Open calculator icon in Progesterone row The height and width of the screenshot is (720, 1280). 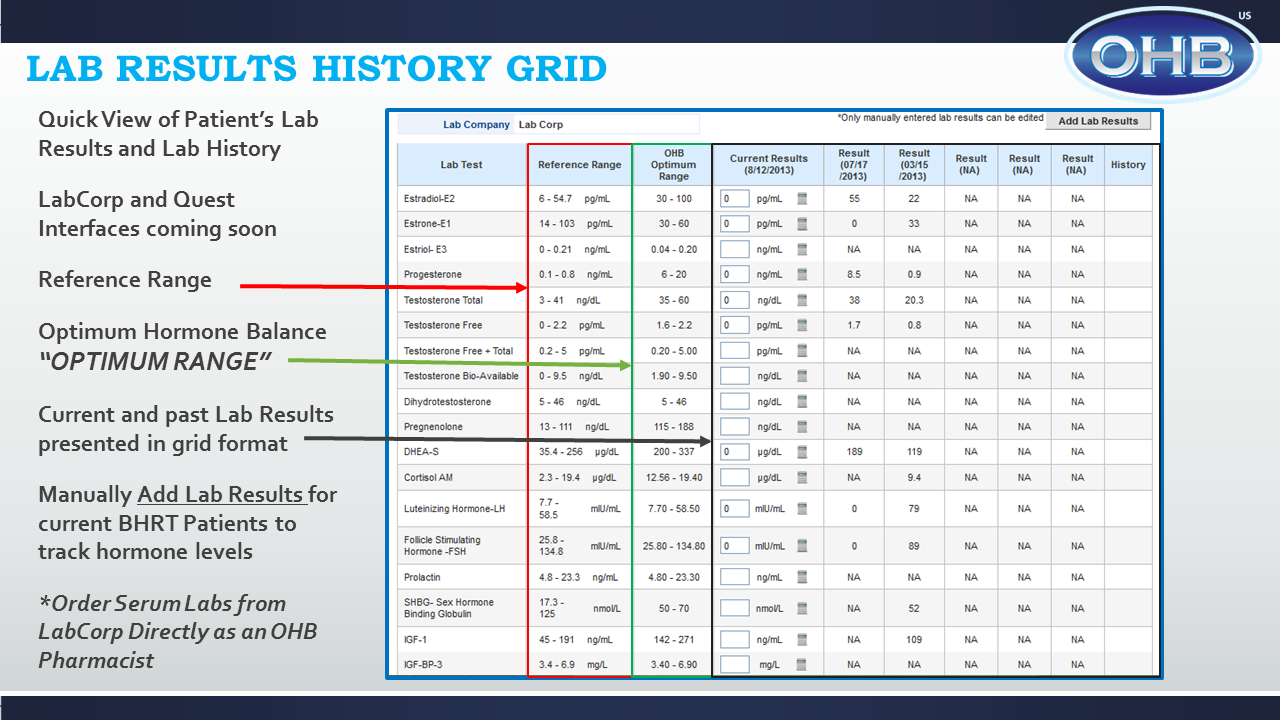click(x=802, y=275)
